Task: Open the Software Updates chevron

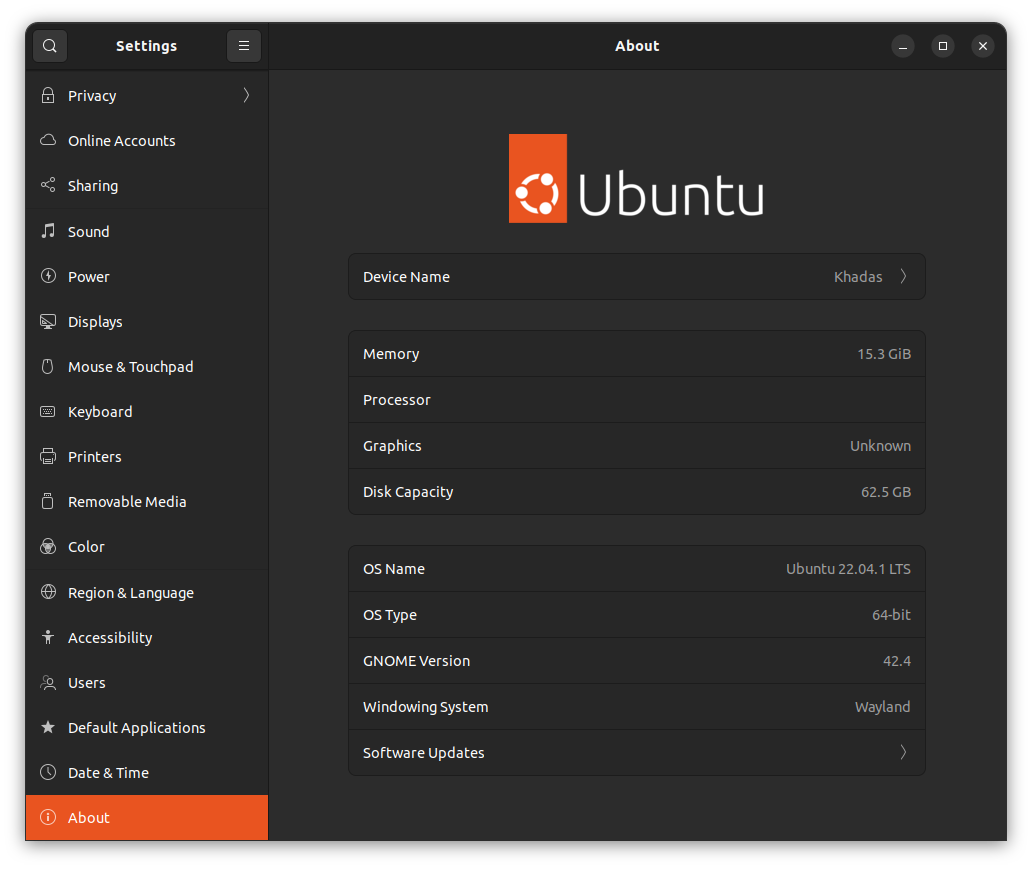Action: [904, 752]
